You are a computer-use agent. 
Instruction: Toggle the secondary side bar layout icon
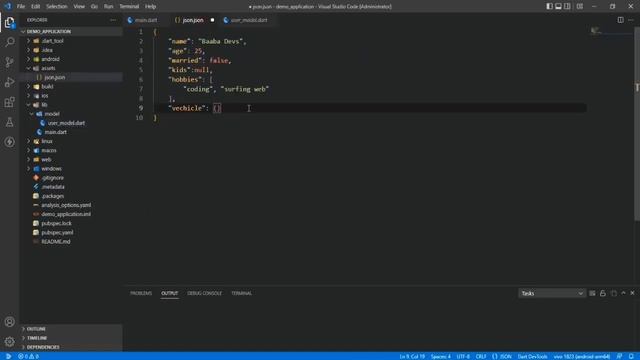coord(567,6)
